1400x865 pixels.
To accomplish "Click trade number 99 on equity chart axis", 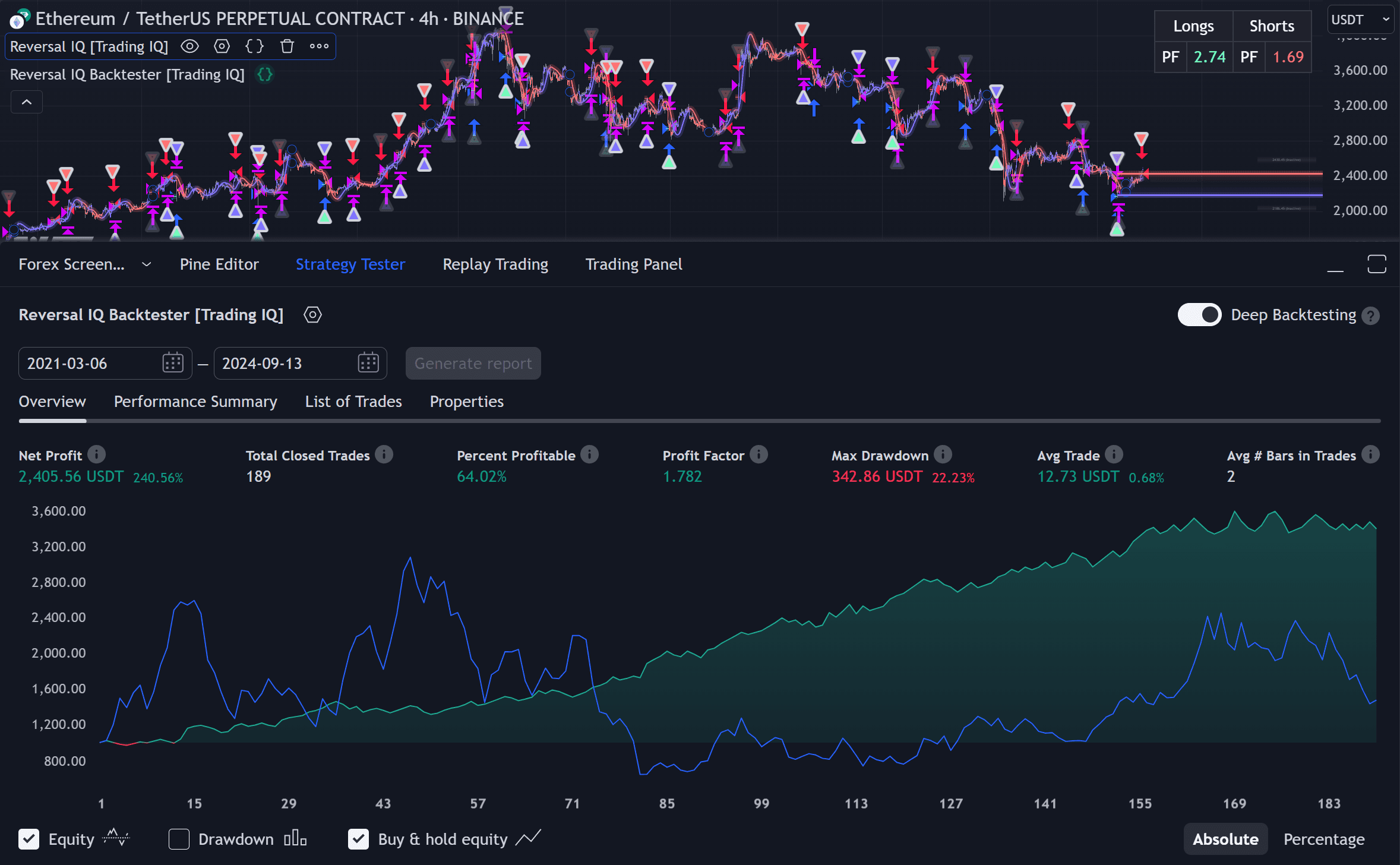I will click(761, 804).
